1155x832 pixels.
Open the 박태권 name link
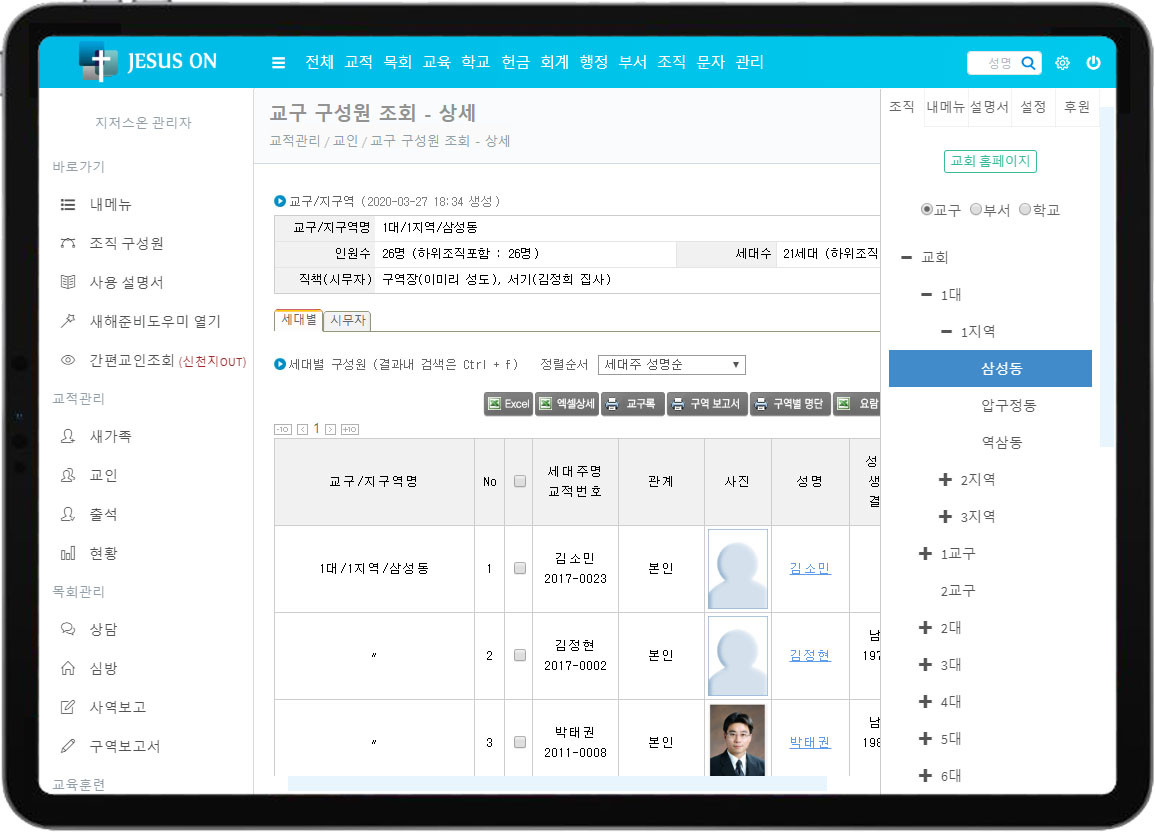pyautogui.click(x=809, y=743)
